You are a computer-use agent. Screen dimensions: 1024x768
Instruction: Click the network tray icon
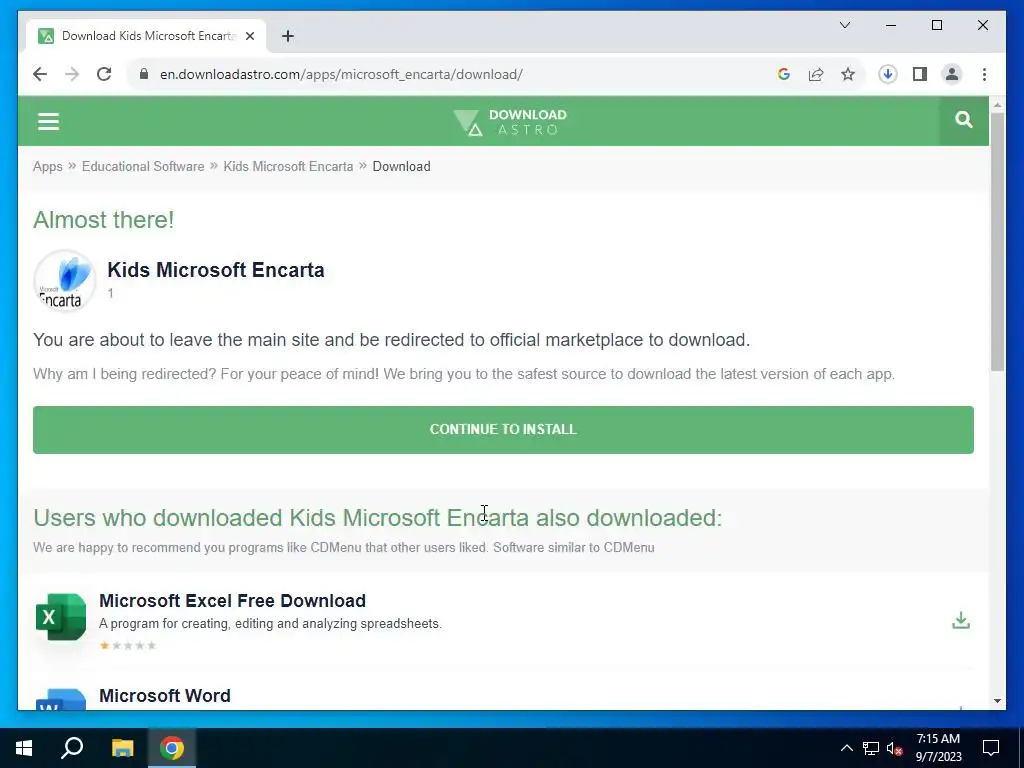pyautogui.click(x=871, y=748)
